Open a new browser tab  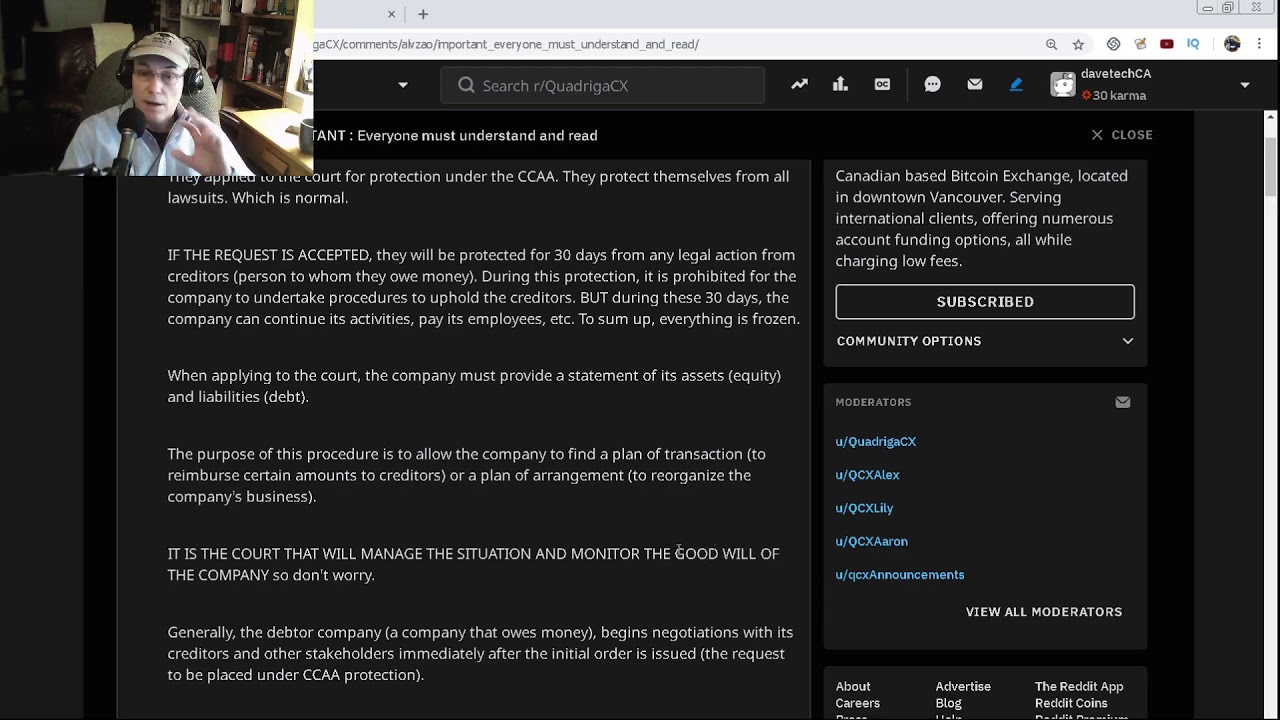[x=423, y=14]
